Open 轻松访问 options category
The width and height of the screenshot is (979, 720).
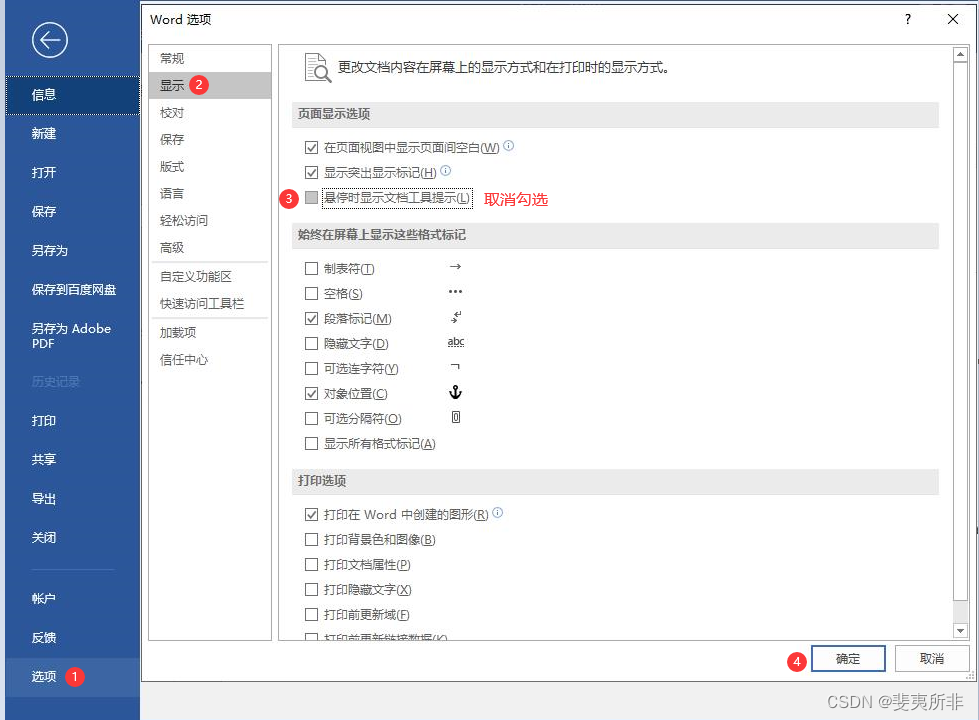point(210,220)
